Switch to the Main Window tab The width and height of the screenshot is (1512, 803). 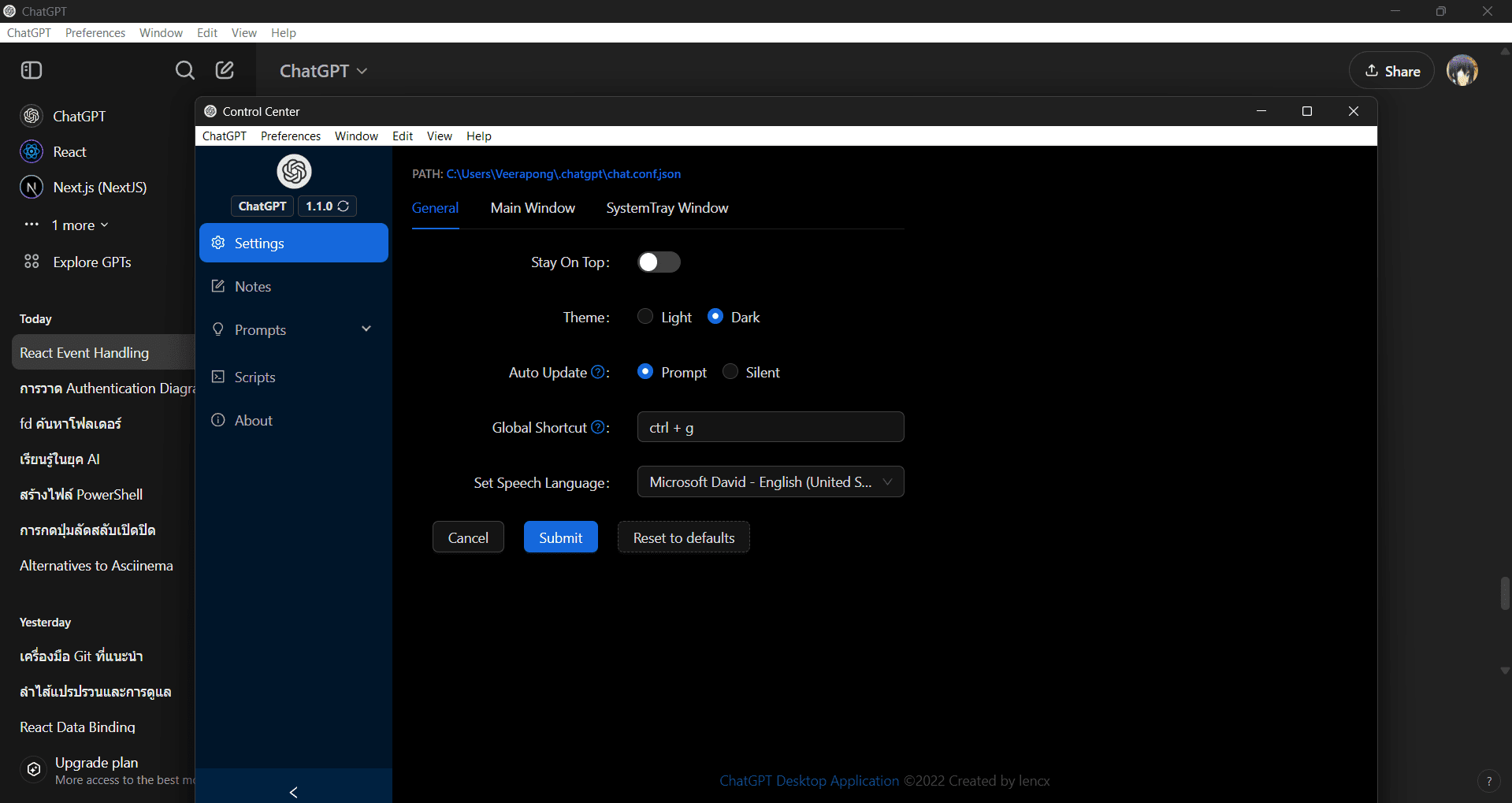tap(533, 207)
